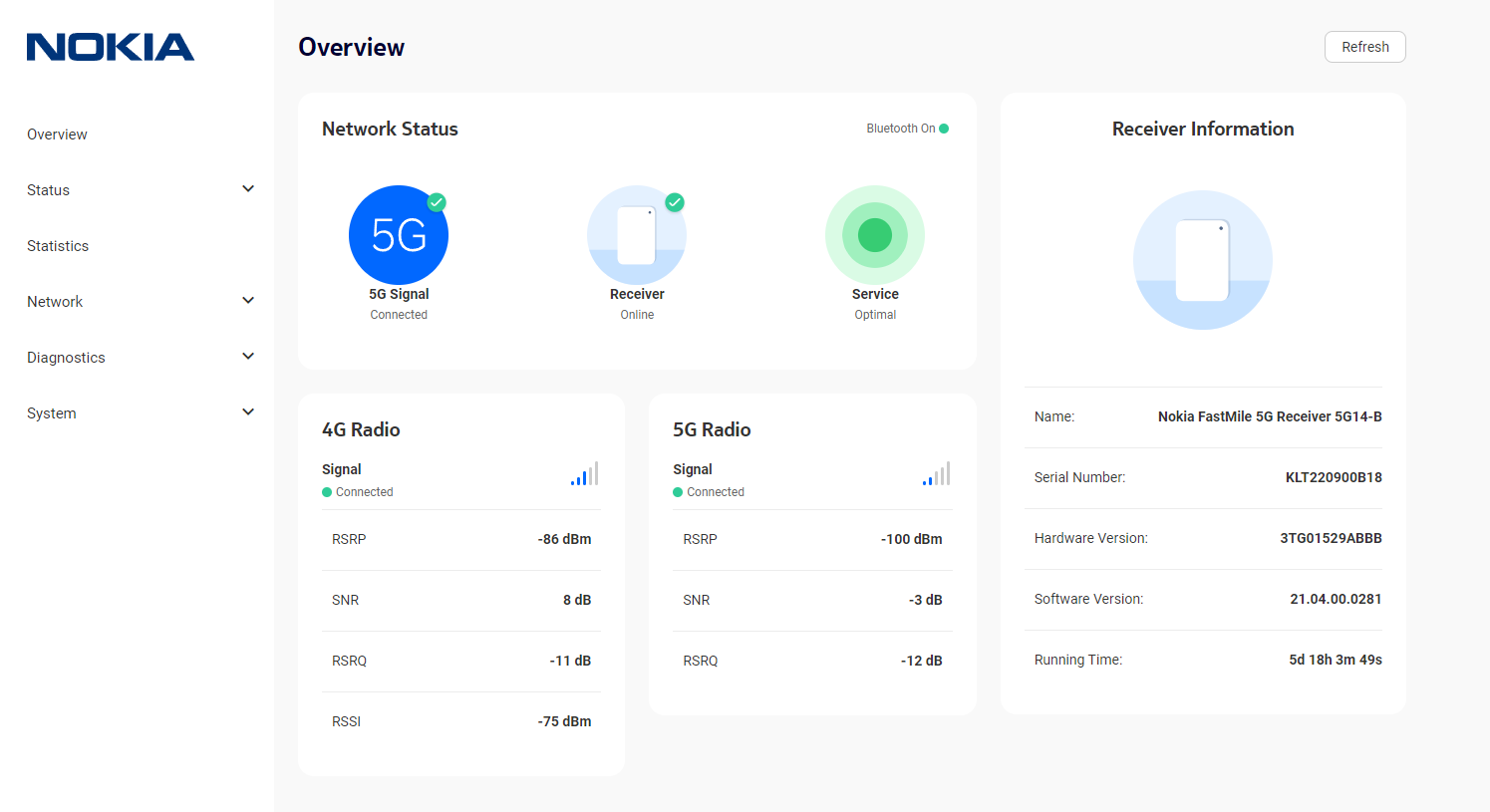Click the 4G Radio signal bars icon
Viewport: 1490px width, 812px height.
click(x=585, y=474)
